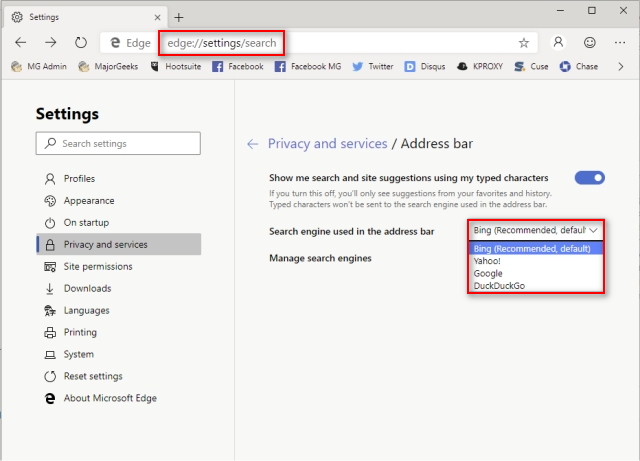Reload the page with the refresh icon
Image resolution: width=640 pixels, height=461 pixels.
tap(81, 42)
